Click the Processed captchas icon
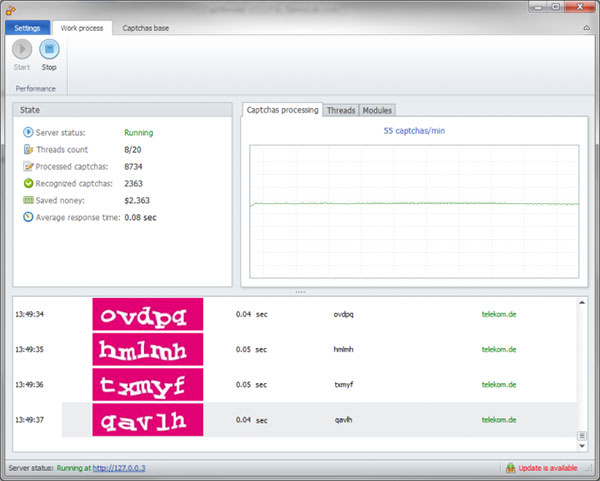Image resolution: width=600 pixels, height=481 pixels. tap(27, 166)
